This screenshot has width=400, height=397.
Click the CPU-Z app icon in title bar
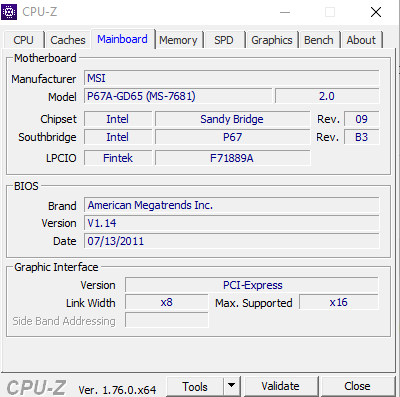point(9,12)
